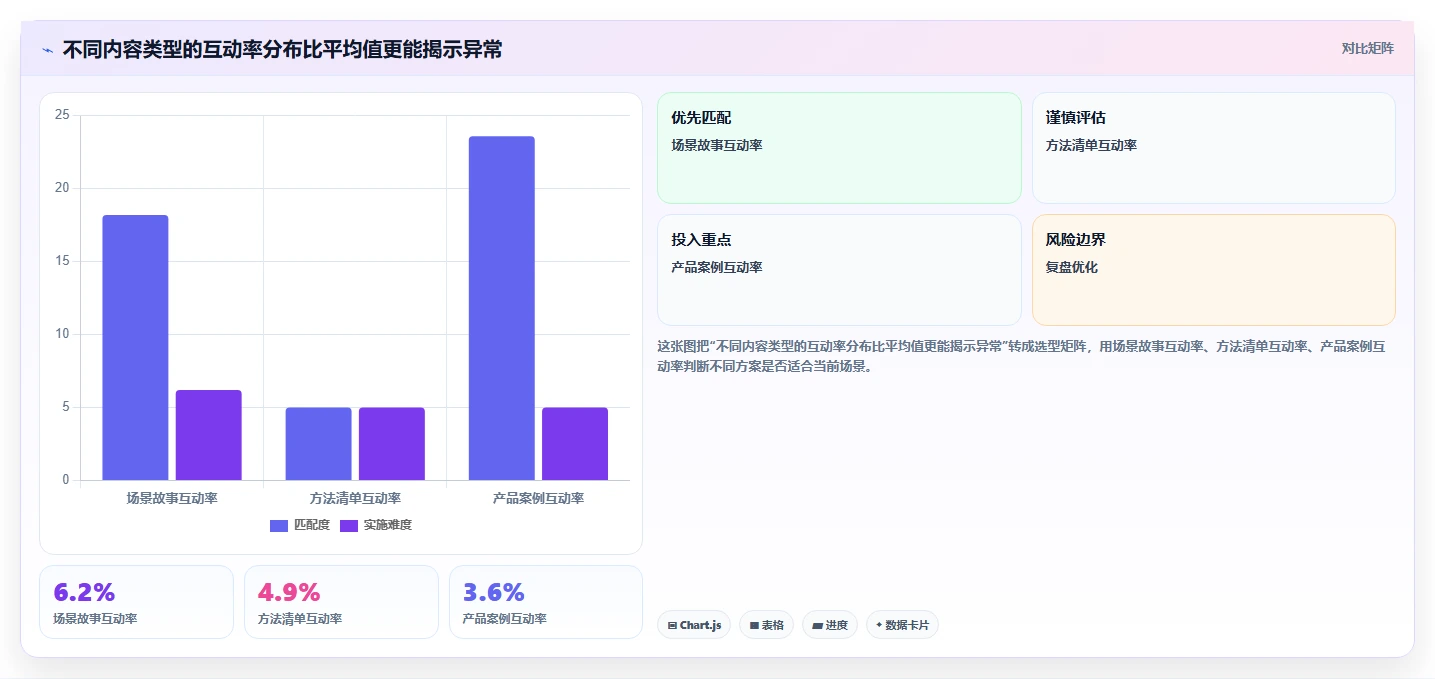Click the 方法清单互动率 caption under 4.9%

(x=300, y=619)
